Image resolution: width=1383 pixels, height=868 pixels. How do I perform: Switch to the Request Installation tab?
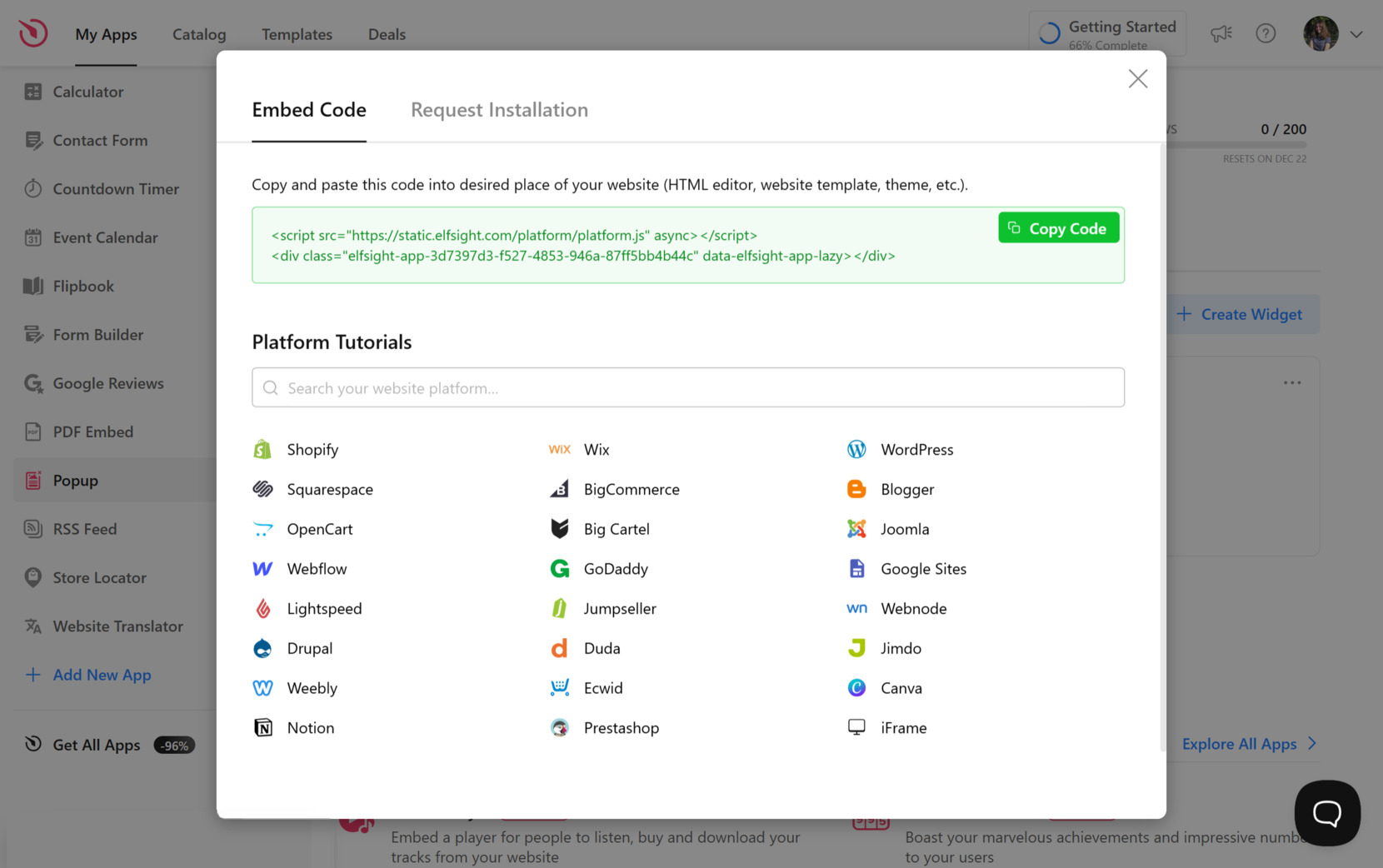[x=498, y=109]
